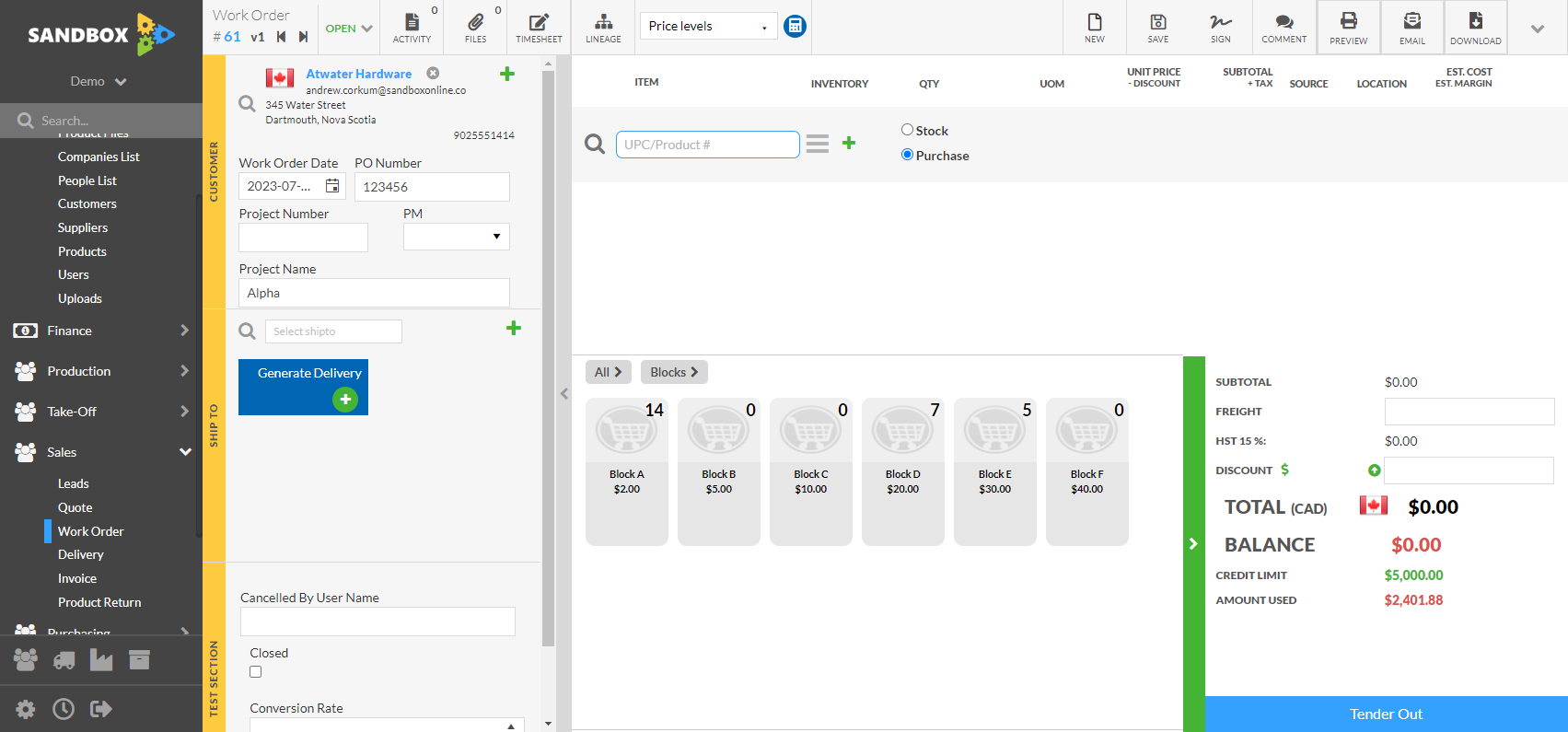Viewport: 1568px width, 732px height.
Task: Open the product list menu icon
Action: click(x=818, y=144)
